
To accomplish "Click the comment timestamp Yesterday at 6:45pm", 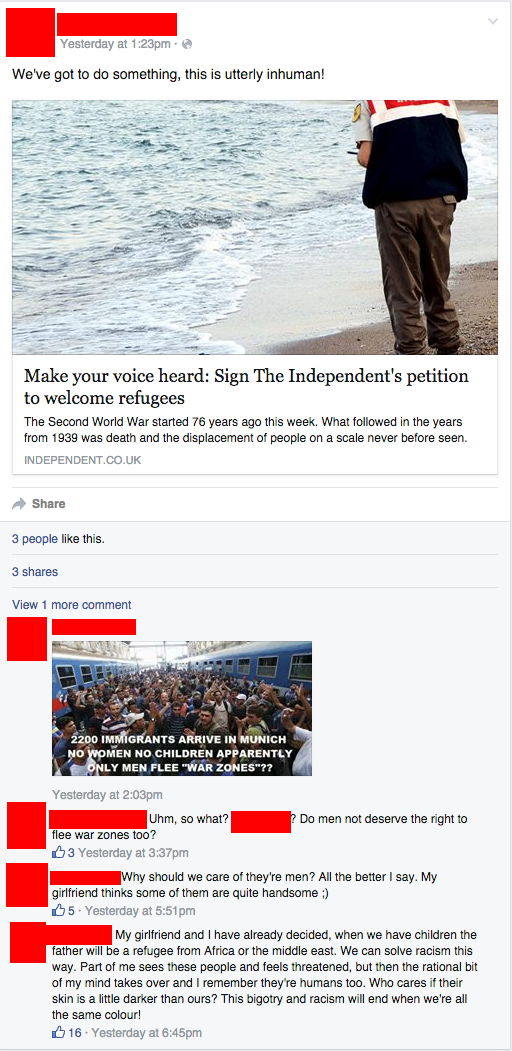I will click(146, 1032).
